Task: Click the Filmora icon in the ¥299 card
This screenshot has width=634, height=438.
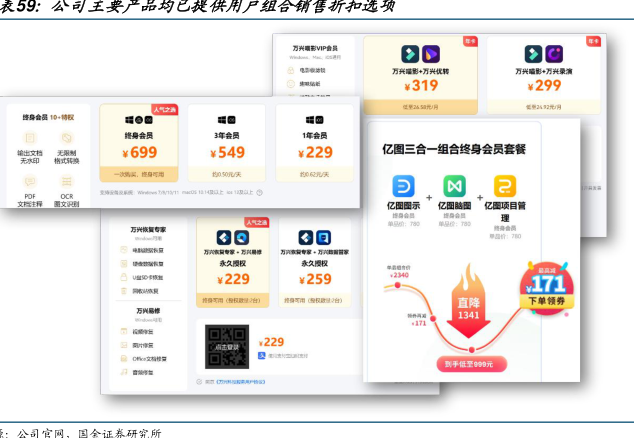Action: tap(533, 54)
